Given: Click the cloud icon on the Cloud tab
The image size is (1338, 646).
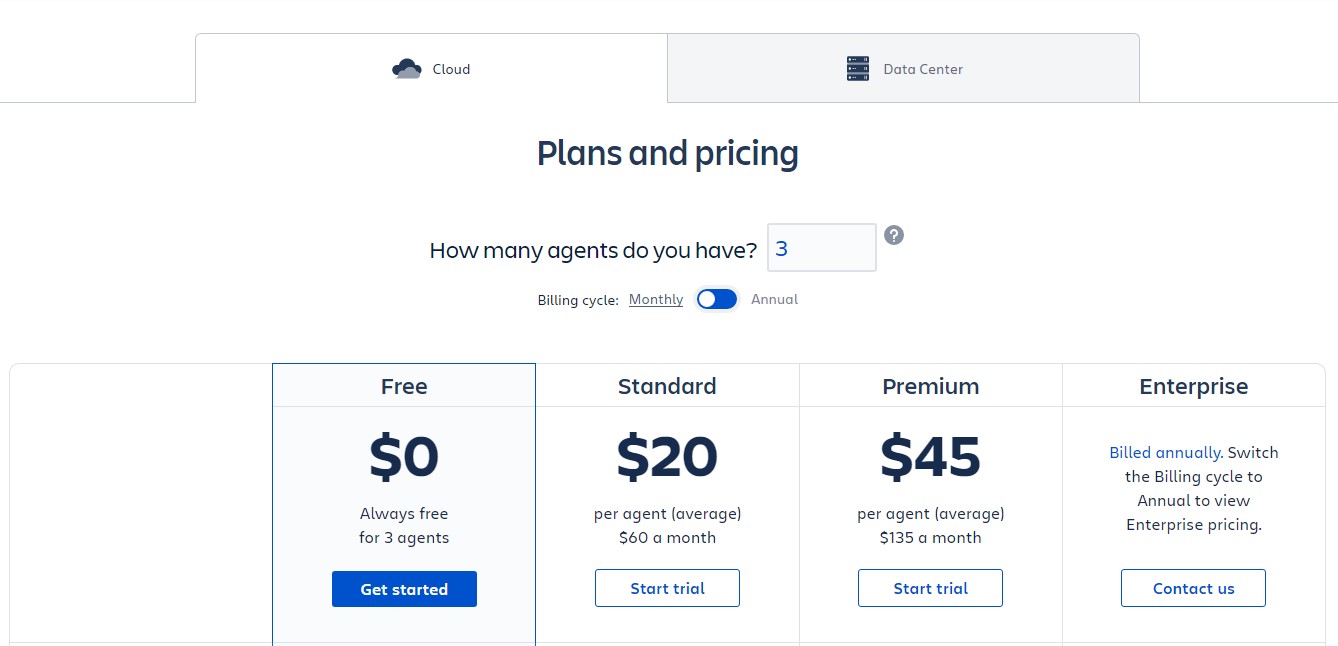Looking at the screenshot, I should (x=406, y=69).
